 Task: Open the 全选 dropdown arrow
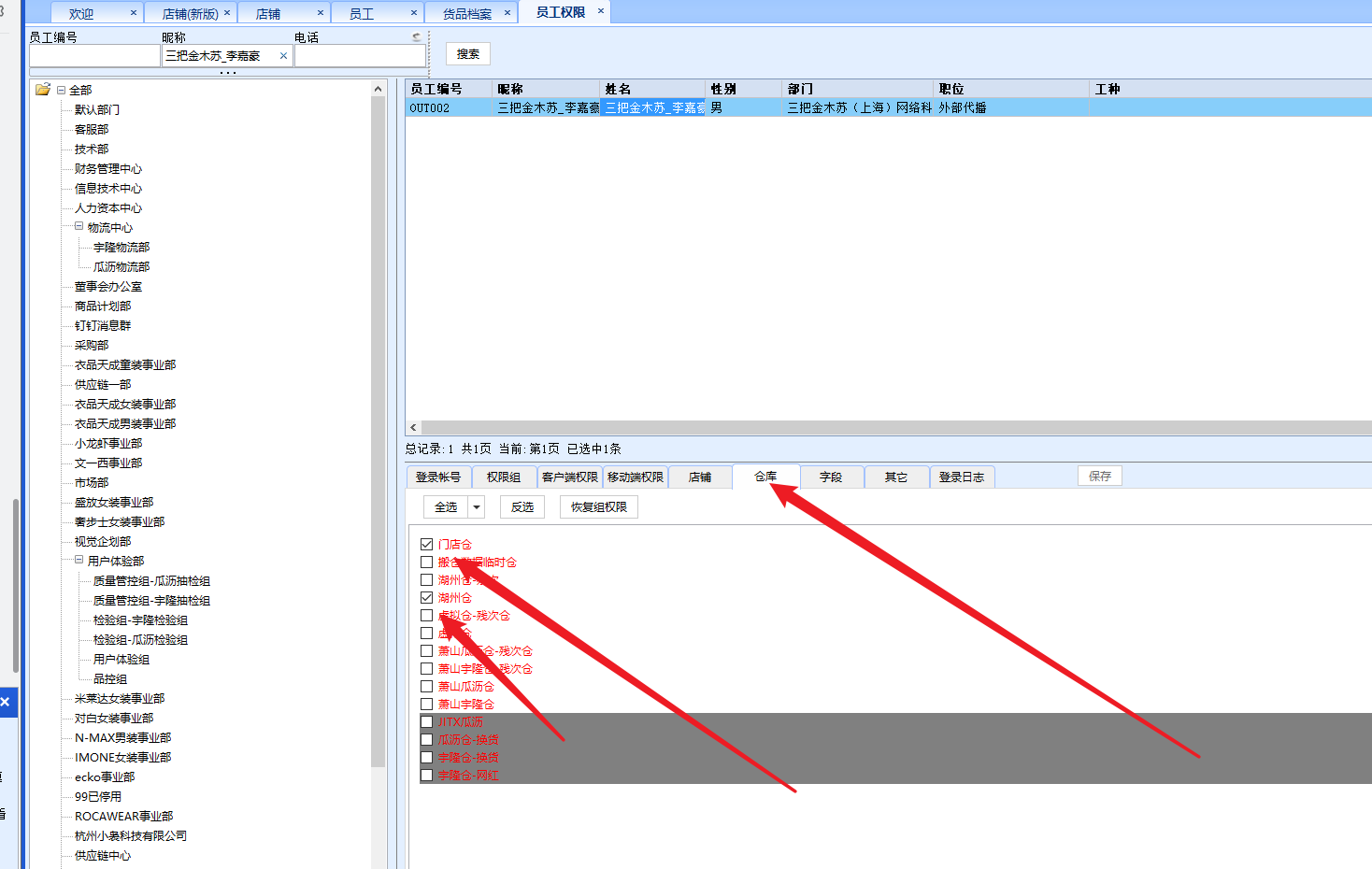[x=477, y=507]
